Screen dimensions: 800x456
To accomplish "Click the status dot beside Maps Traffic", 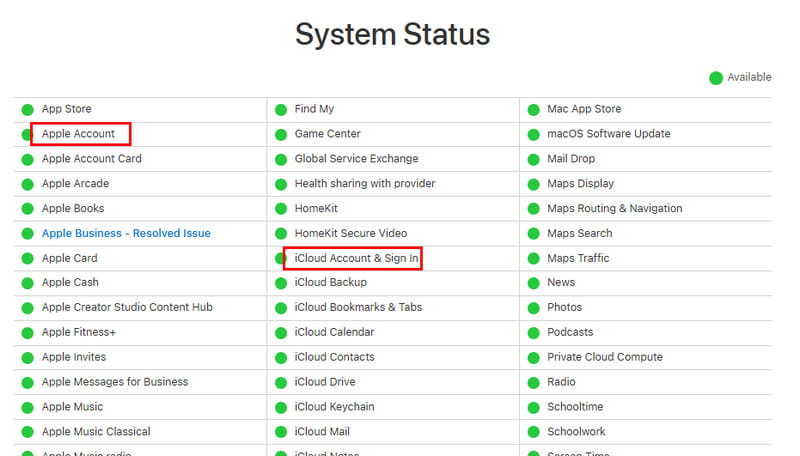I will (x=534, y=259).
